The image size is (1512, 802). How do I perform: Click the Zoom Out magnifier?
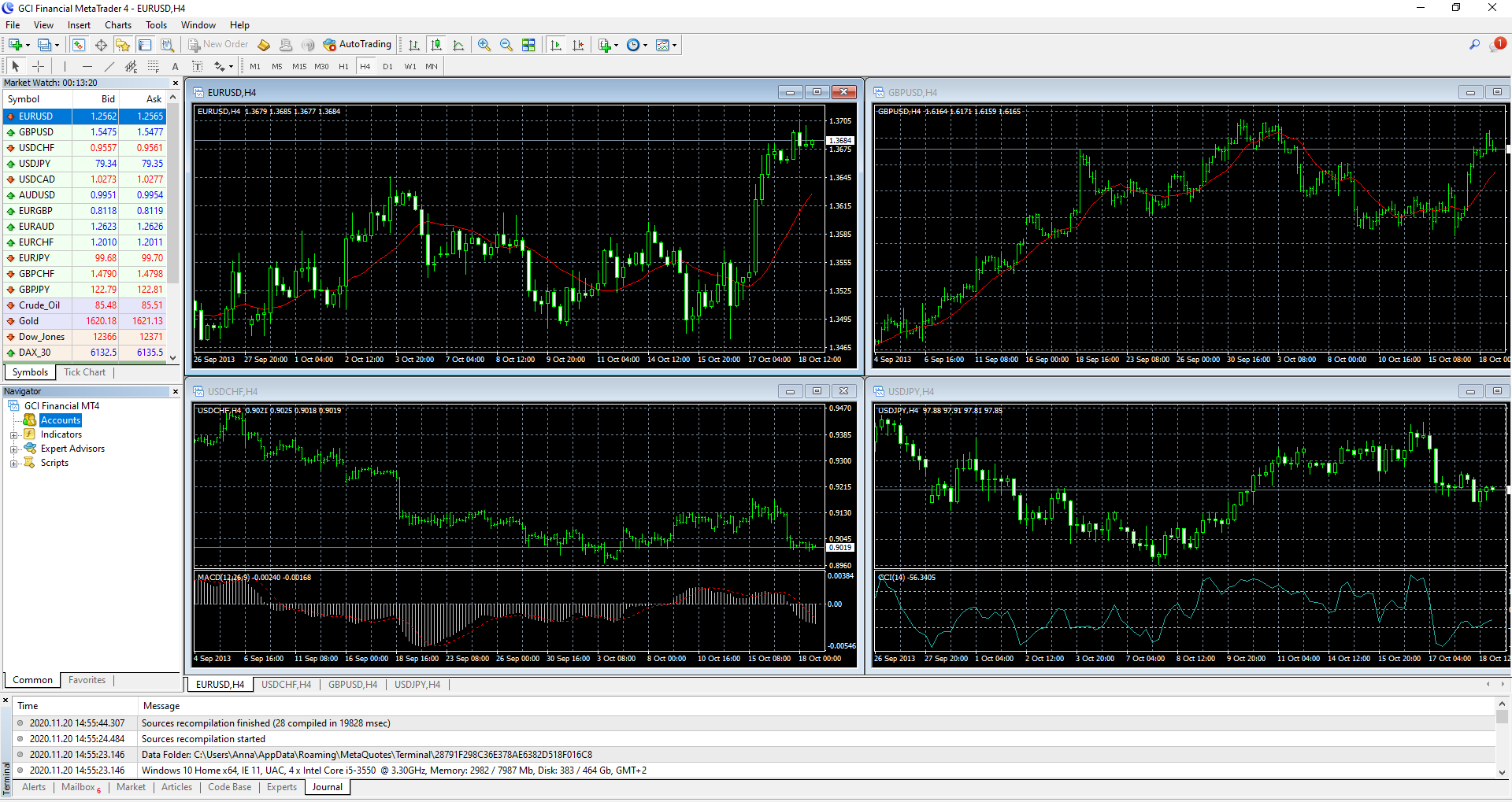click(506, 45)
